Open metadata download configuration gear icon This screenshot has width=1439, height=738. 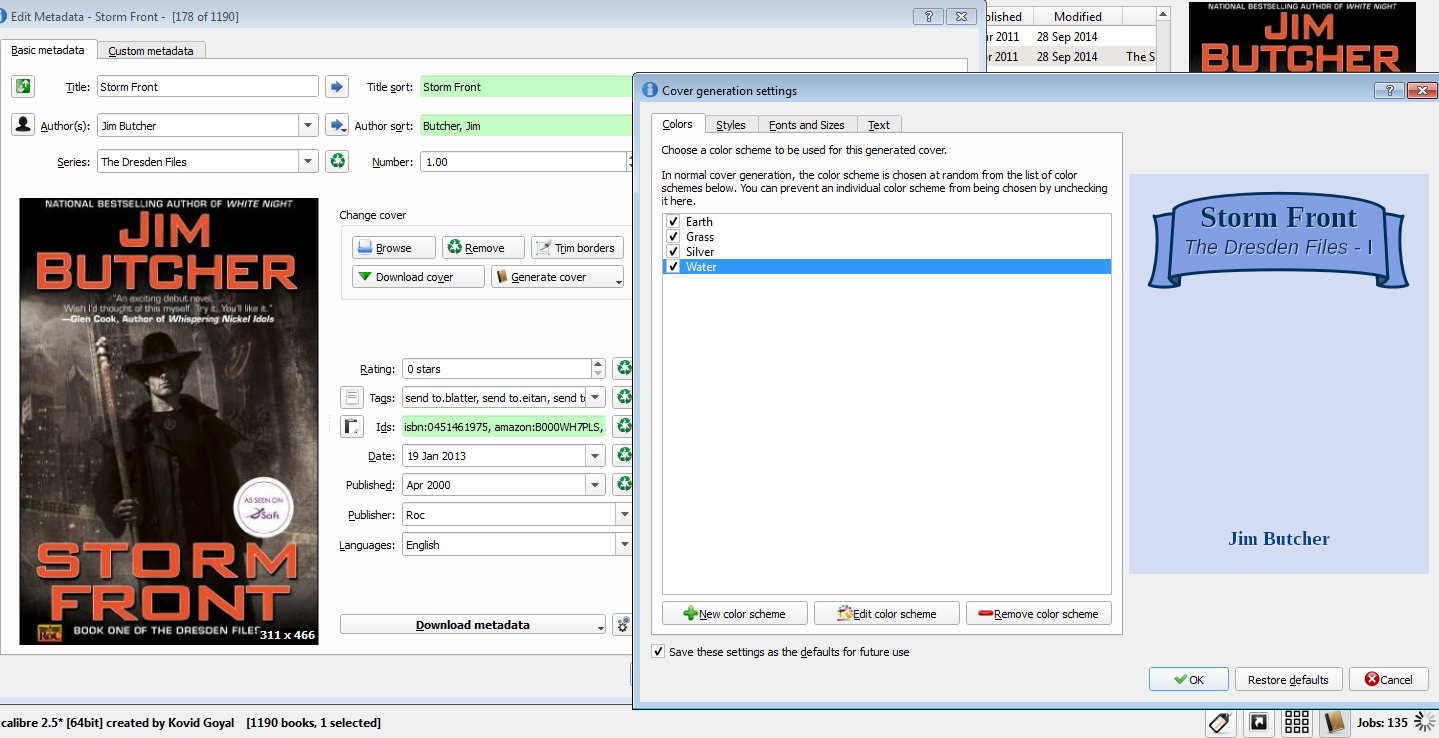pos(623,625)
